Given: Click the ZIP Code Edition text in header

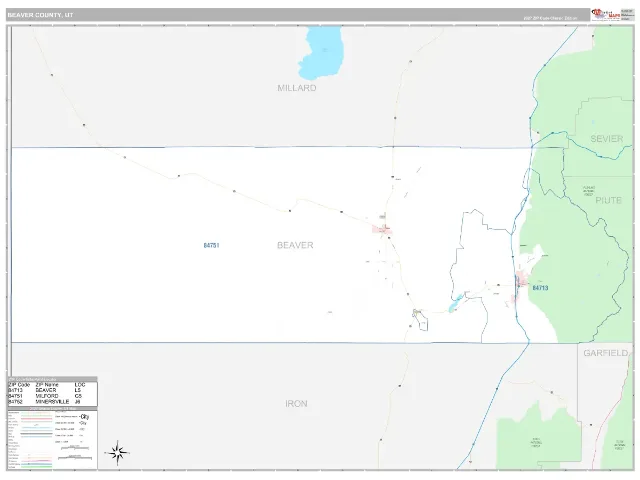Looking at the screenshot, I should 550,18.
